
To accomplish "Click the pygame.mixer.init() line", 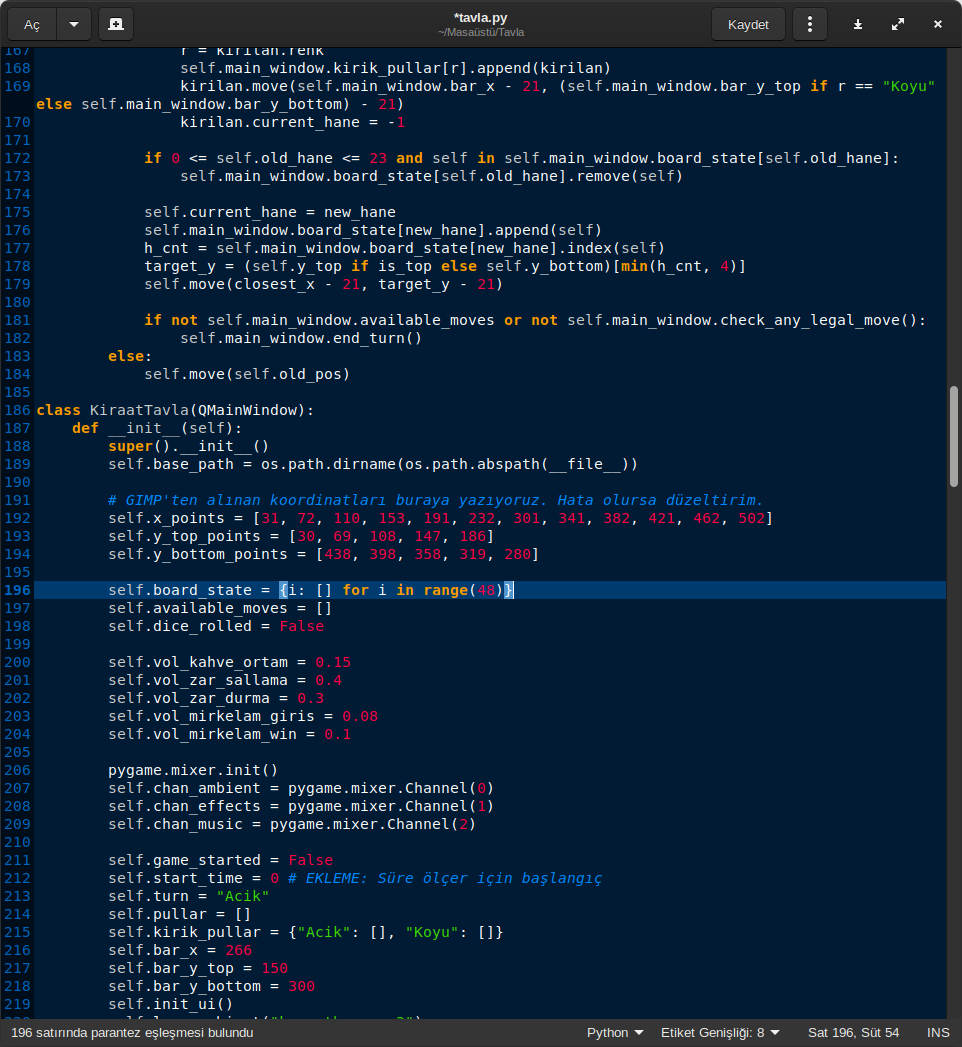I will click(x=193, y=770).
